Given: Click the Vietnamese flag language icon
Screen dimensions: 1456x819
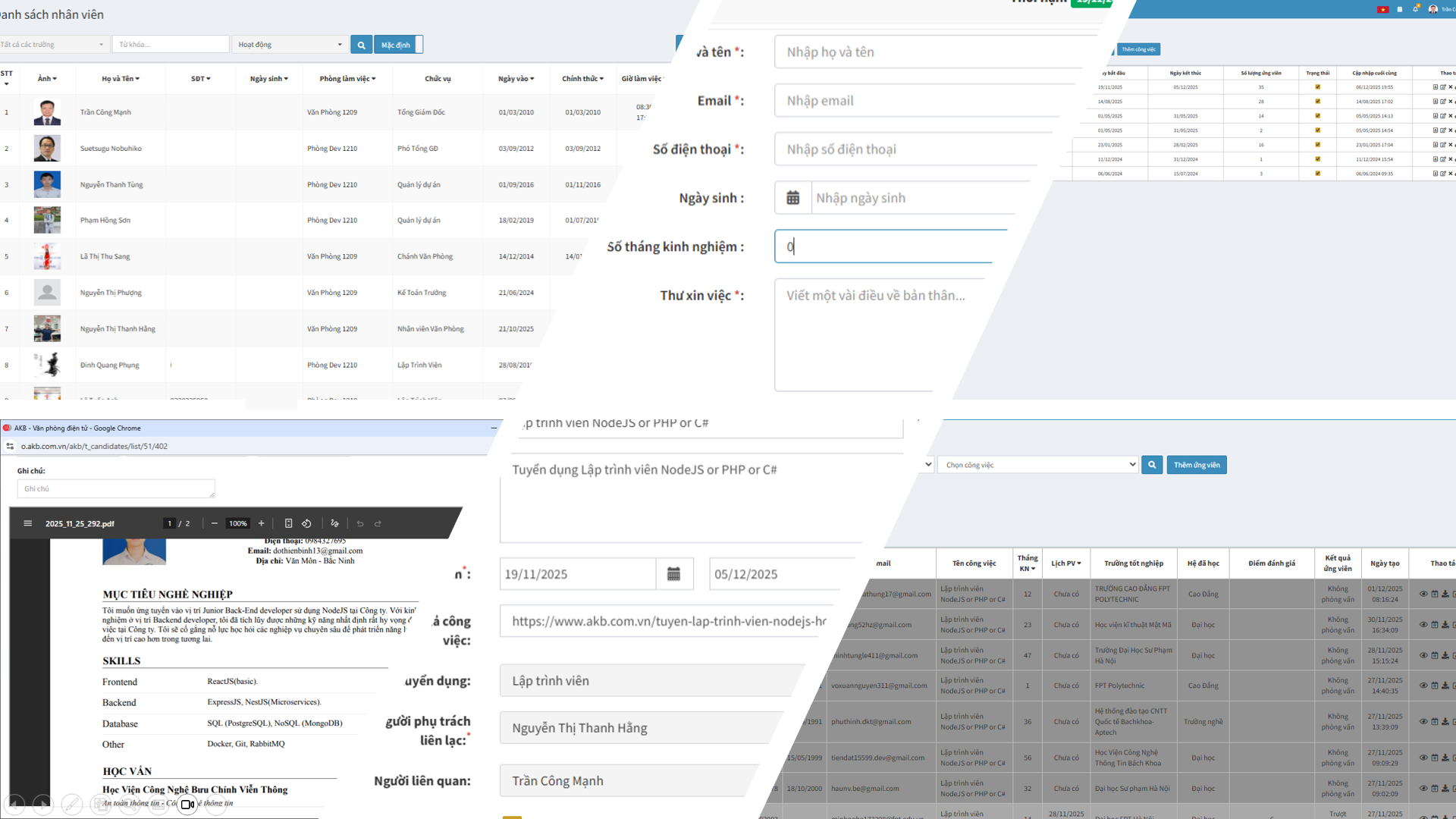Looking at the screenshot, I should pos(1382,9).
